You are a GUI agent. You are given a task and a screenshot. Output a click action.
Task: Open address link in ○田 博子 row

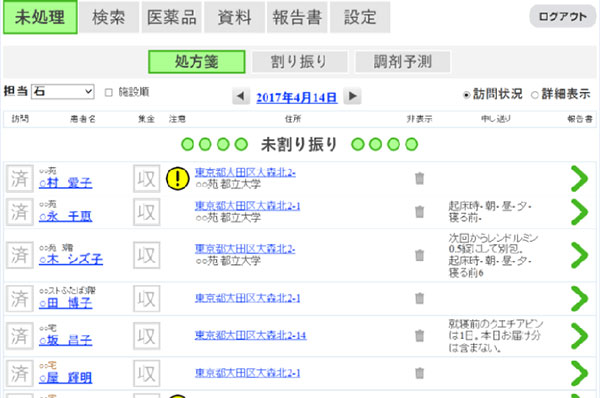pos(248,298)
